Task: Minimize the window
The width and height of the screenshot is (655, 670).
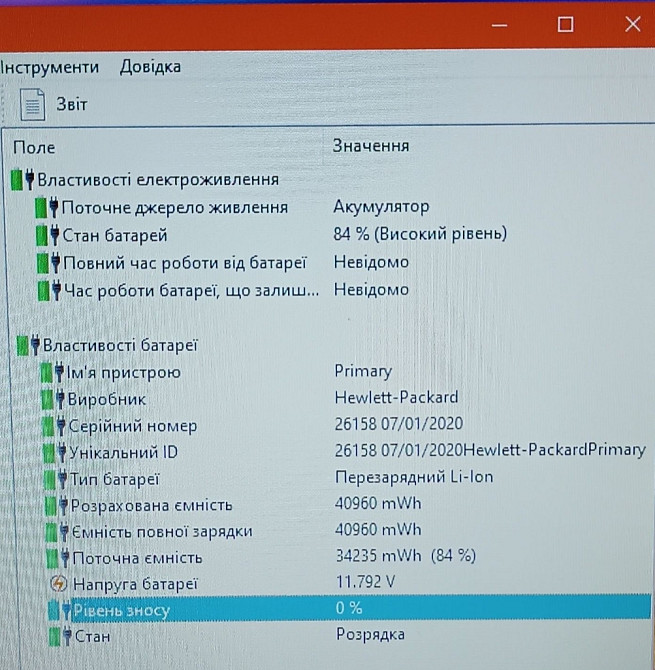Action: tap(499, 25)
